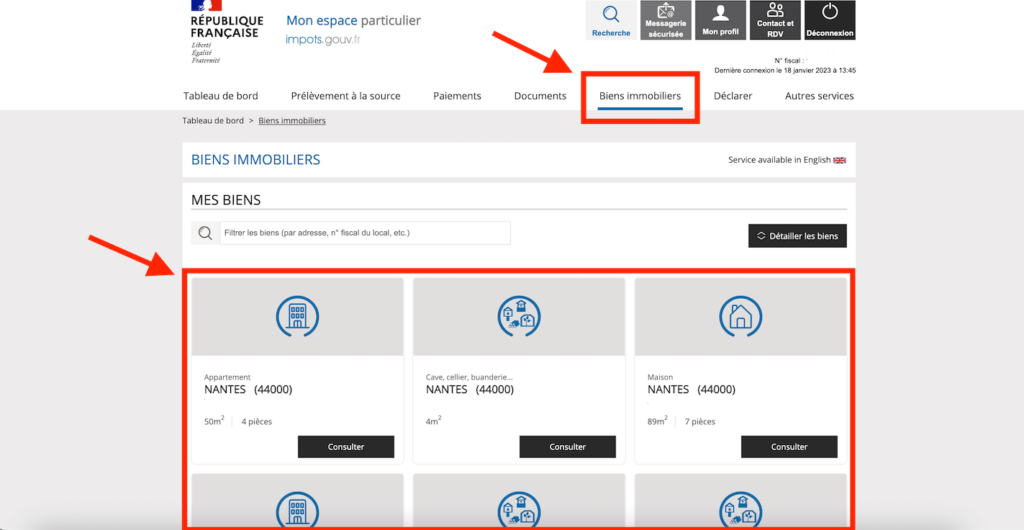This screenshot has height=530, width=1024.
Task: Click the Cave, cellier, buanderie label
Action: click(470, 377)
